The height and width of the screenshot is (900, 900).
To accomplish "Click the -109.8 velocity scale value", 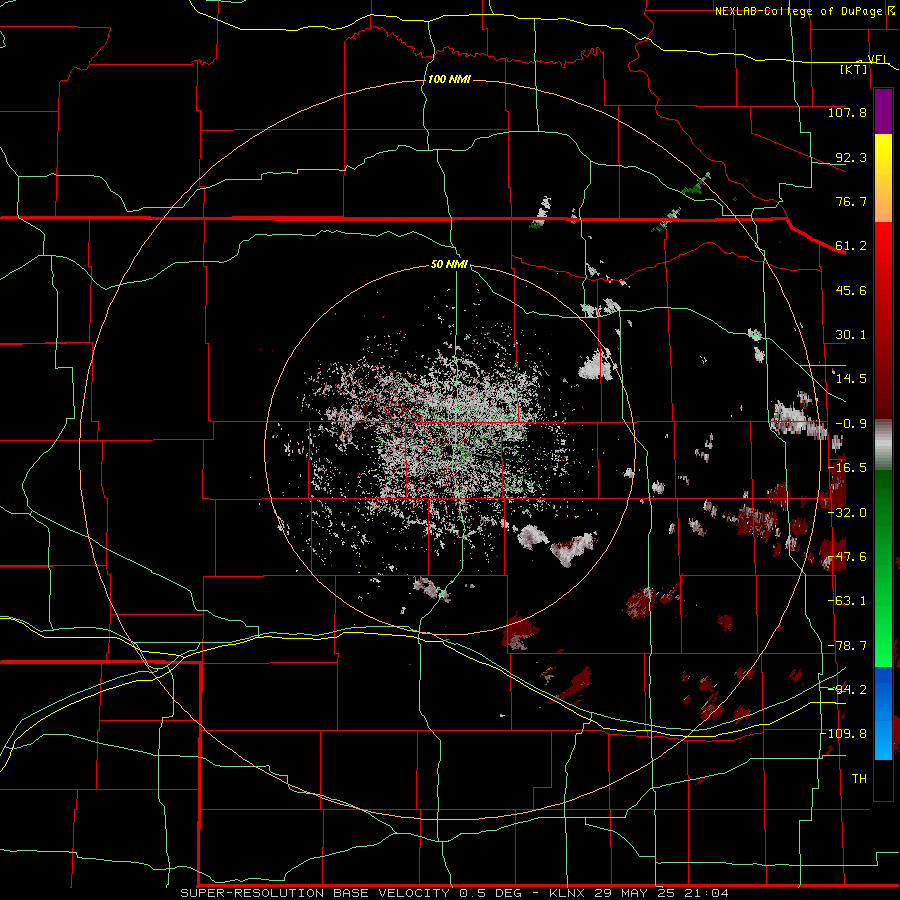I will [x=844, y=734].
